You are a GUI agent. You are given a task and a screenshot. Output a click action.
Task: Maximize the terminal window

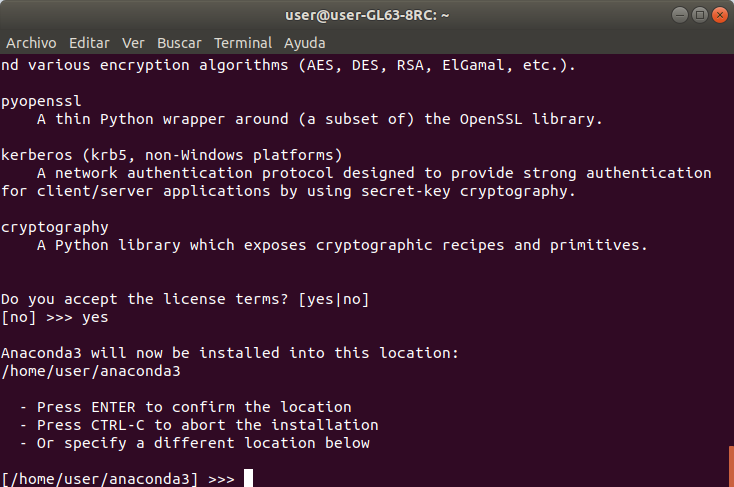click(x=700, y=15)
